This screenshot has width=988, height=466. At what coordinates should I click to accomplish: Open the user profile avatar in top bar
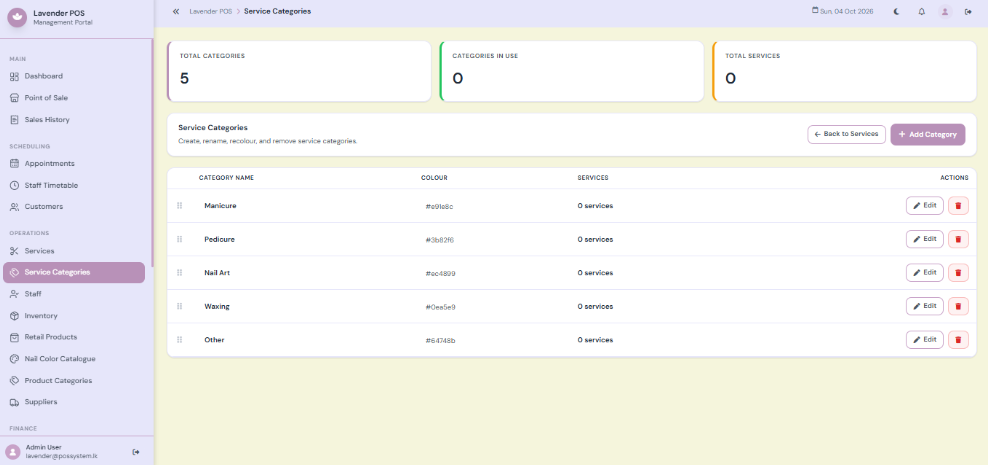[945, 11]
